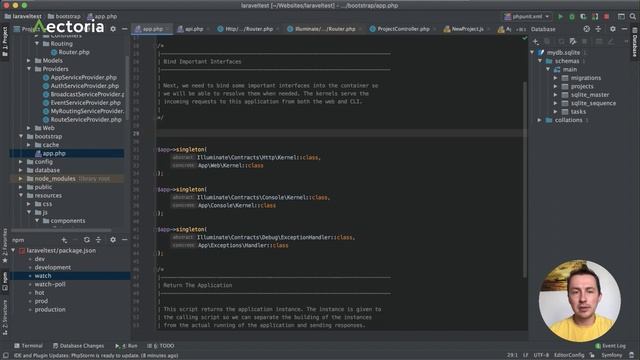
Task: Open Database panel settings gear
Action: click(x=613, y=29)
